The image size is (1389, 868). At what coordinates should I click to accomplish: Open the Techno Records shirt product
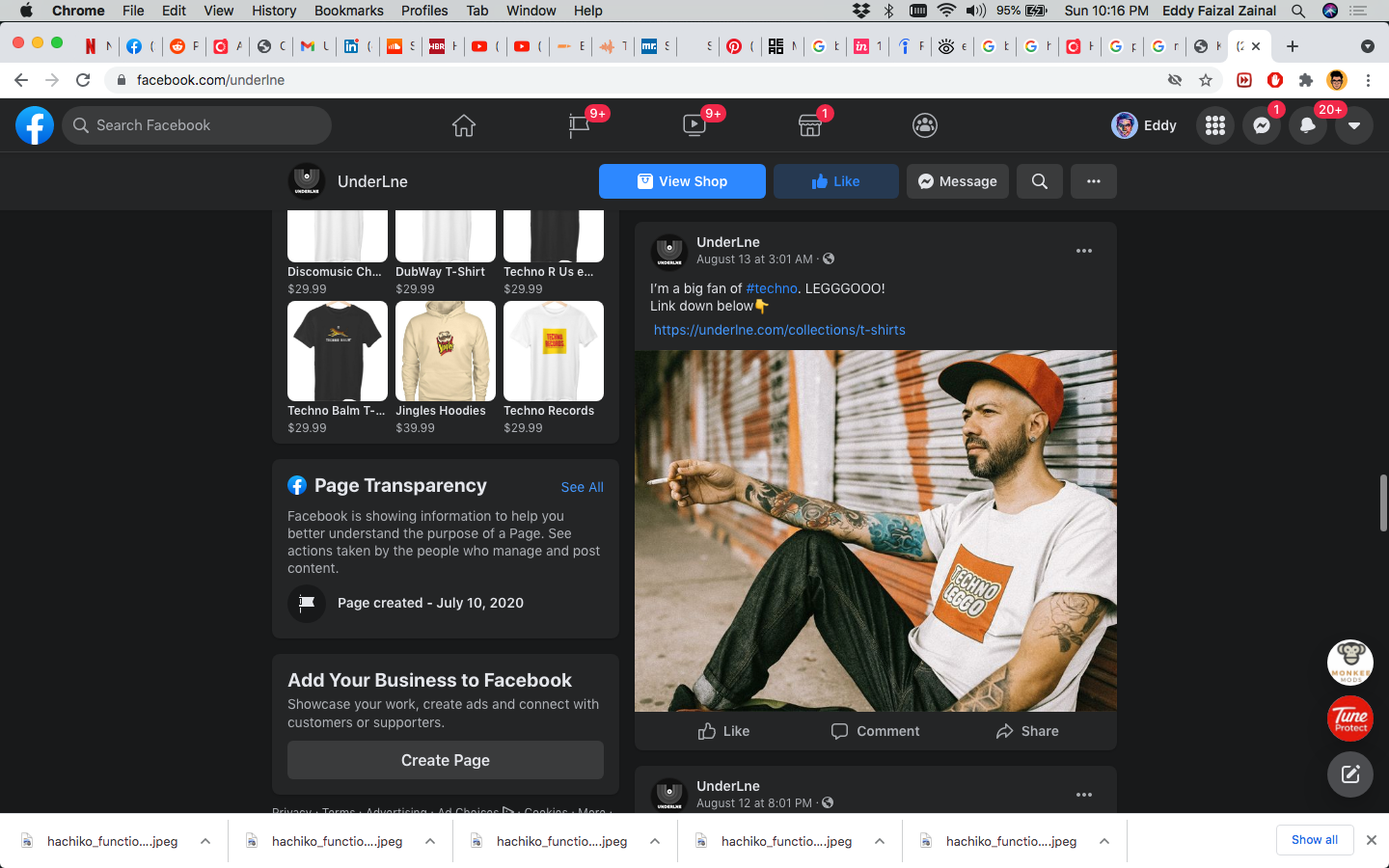click(554, 351)
